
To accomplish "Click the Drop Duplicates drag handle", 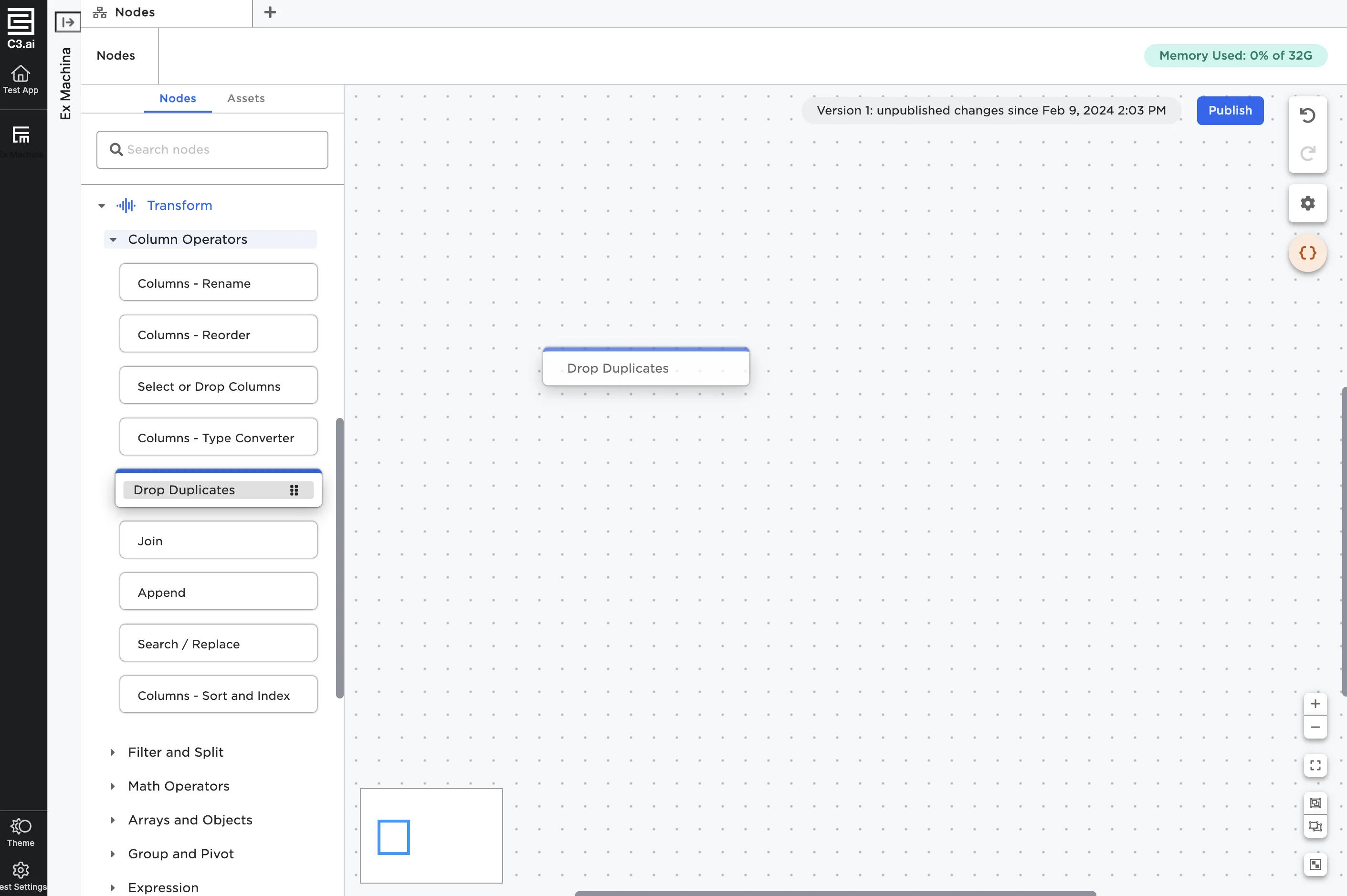I will tap(294, 490).
